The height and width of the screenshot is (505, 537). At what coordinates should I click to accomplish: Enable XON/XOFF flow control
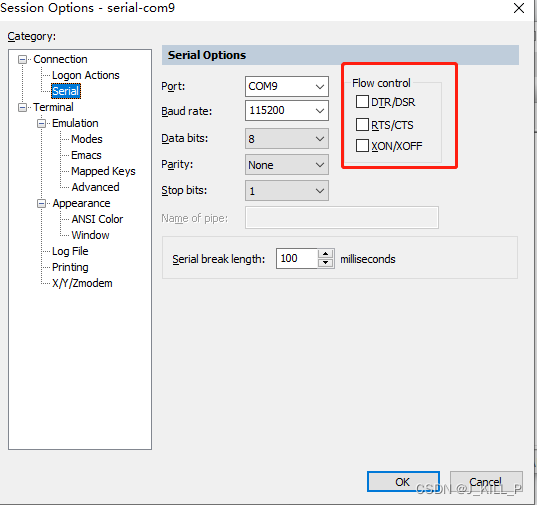point(362,146)
